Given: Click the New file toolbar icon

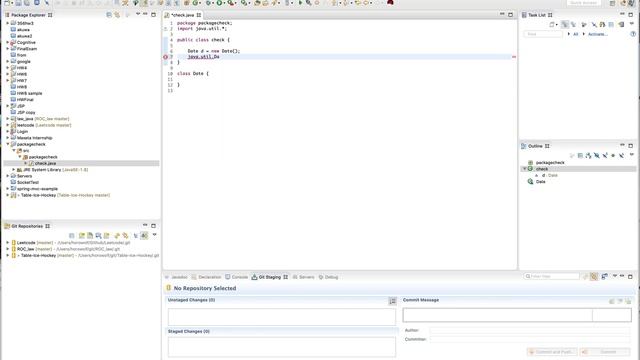Looking at the screenshot, I should click(x=7, y=3).
